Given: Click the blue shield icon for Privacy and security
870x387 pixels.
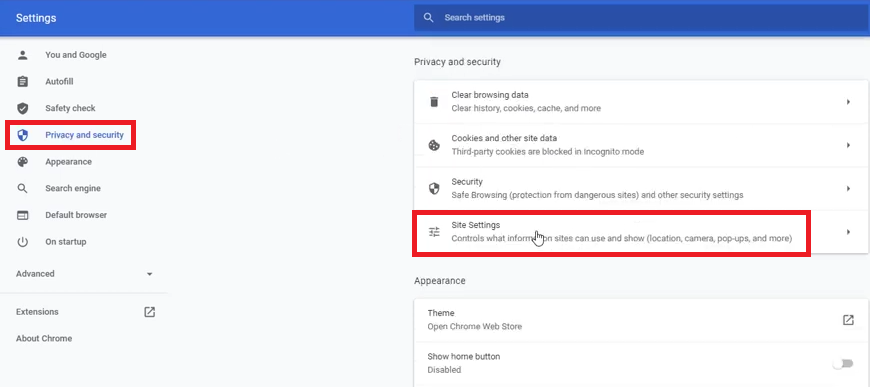Looking at the screenshot, I should pos(22,135).
